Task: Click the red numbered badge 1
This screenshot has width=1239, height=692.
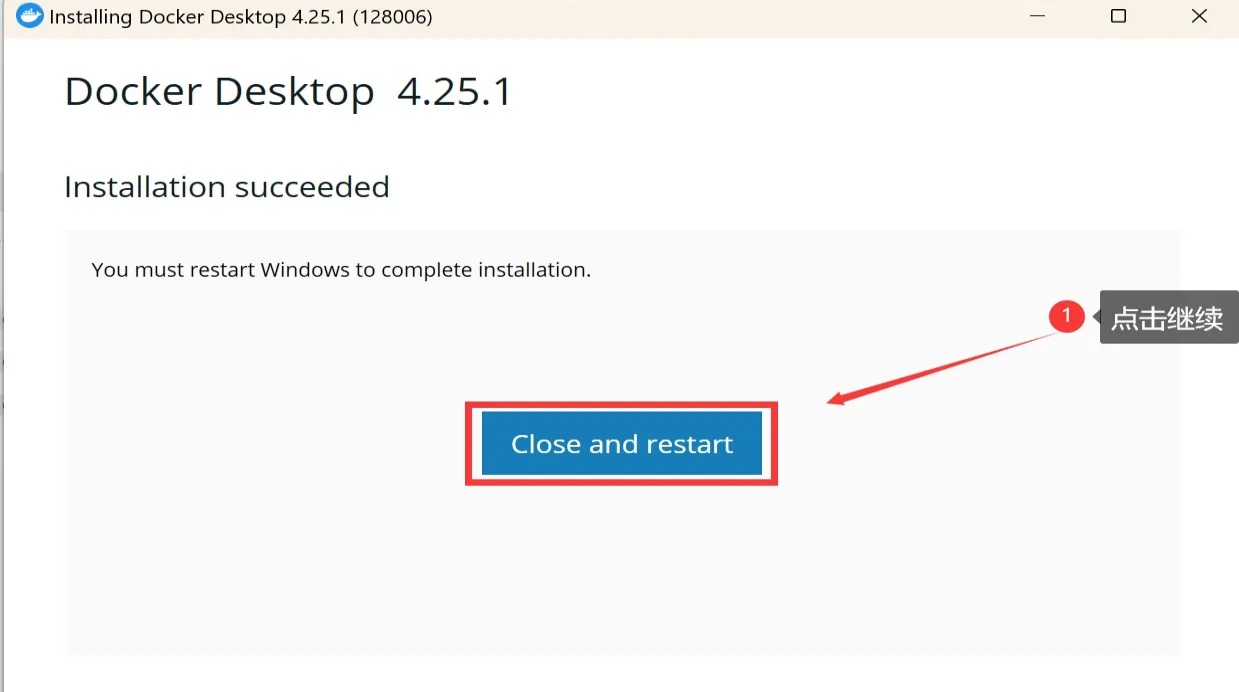Action: click(x=1066, y=317)
